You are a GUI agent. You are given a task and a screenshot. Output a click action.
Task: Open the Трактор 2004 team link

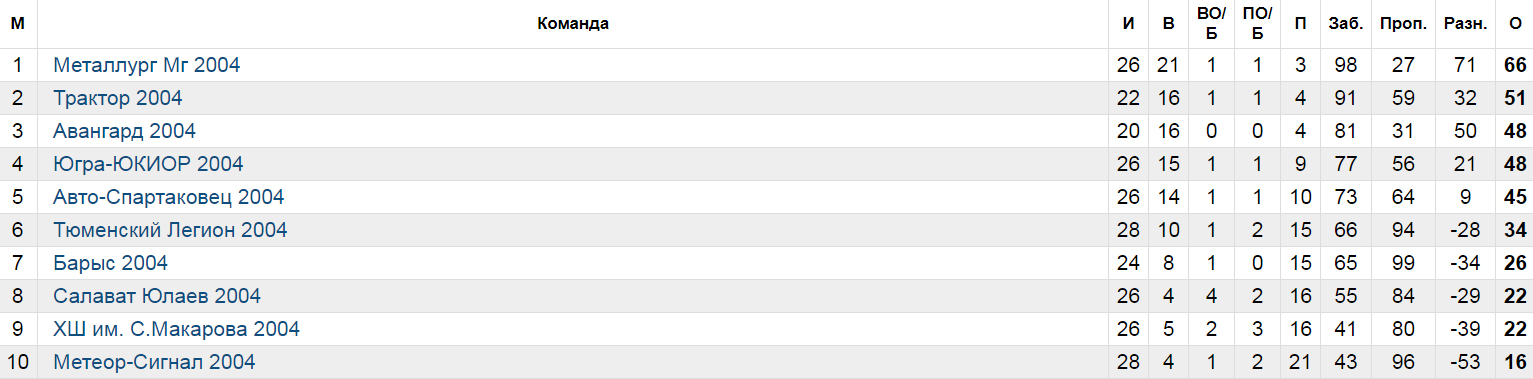tap(118, 98)
